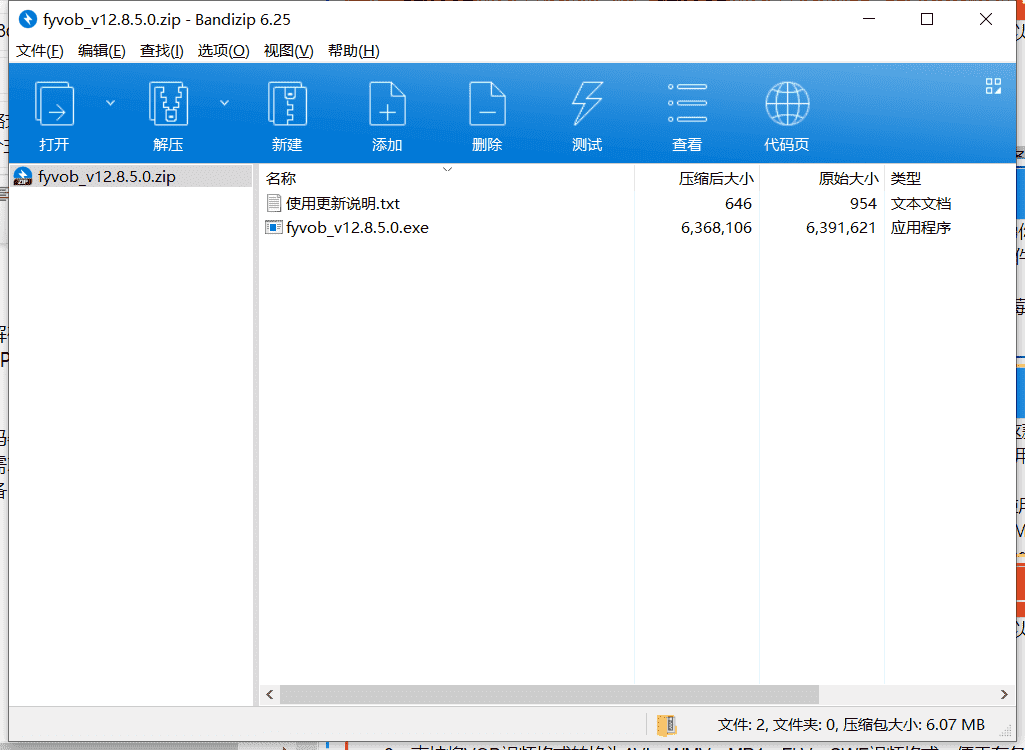This screenshot has width=1025, height=750.
Task: Click the Bandizip app icon in title bar
Action: [x=27, y=20]
